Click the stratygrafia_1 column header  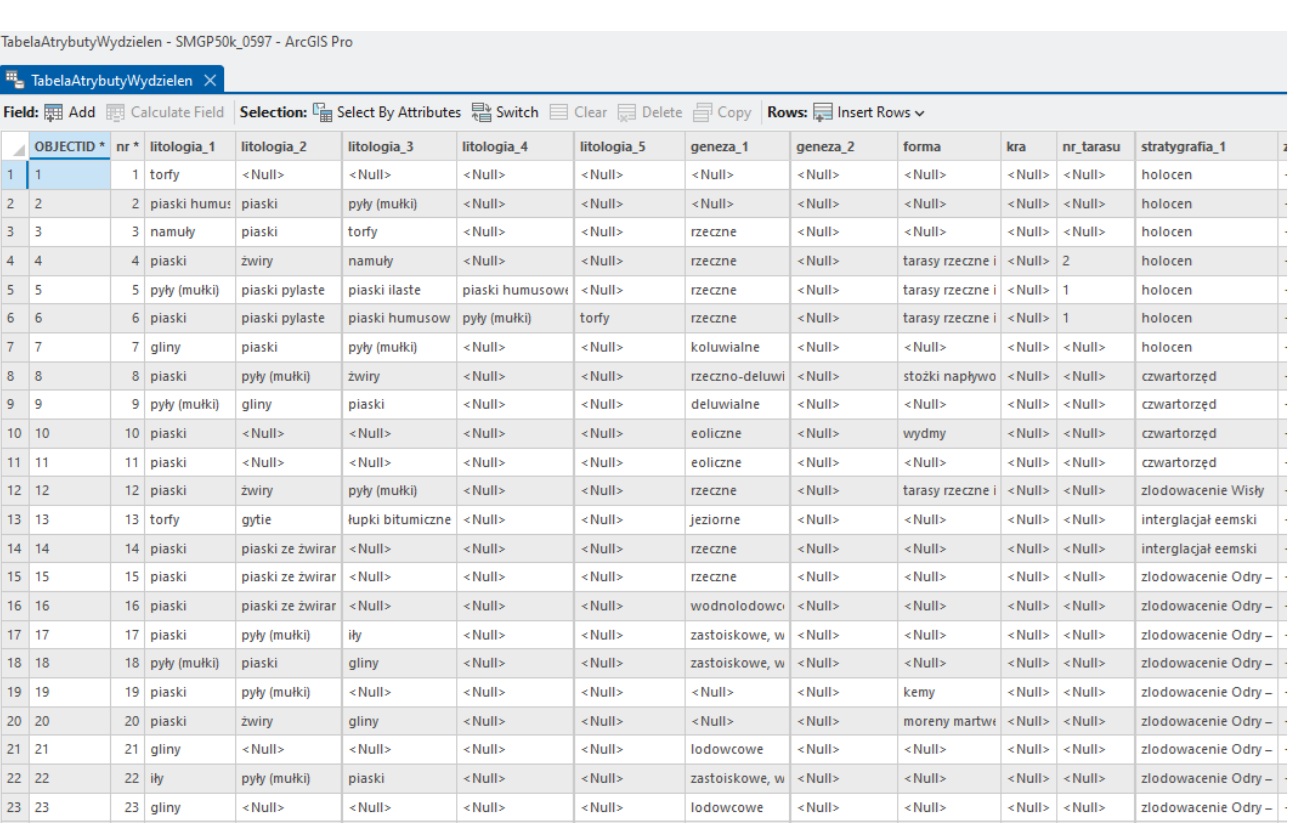pyautogui.click(x=1206, y=146)
